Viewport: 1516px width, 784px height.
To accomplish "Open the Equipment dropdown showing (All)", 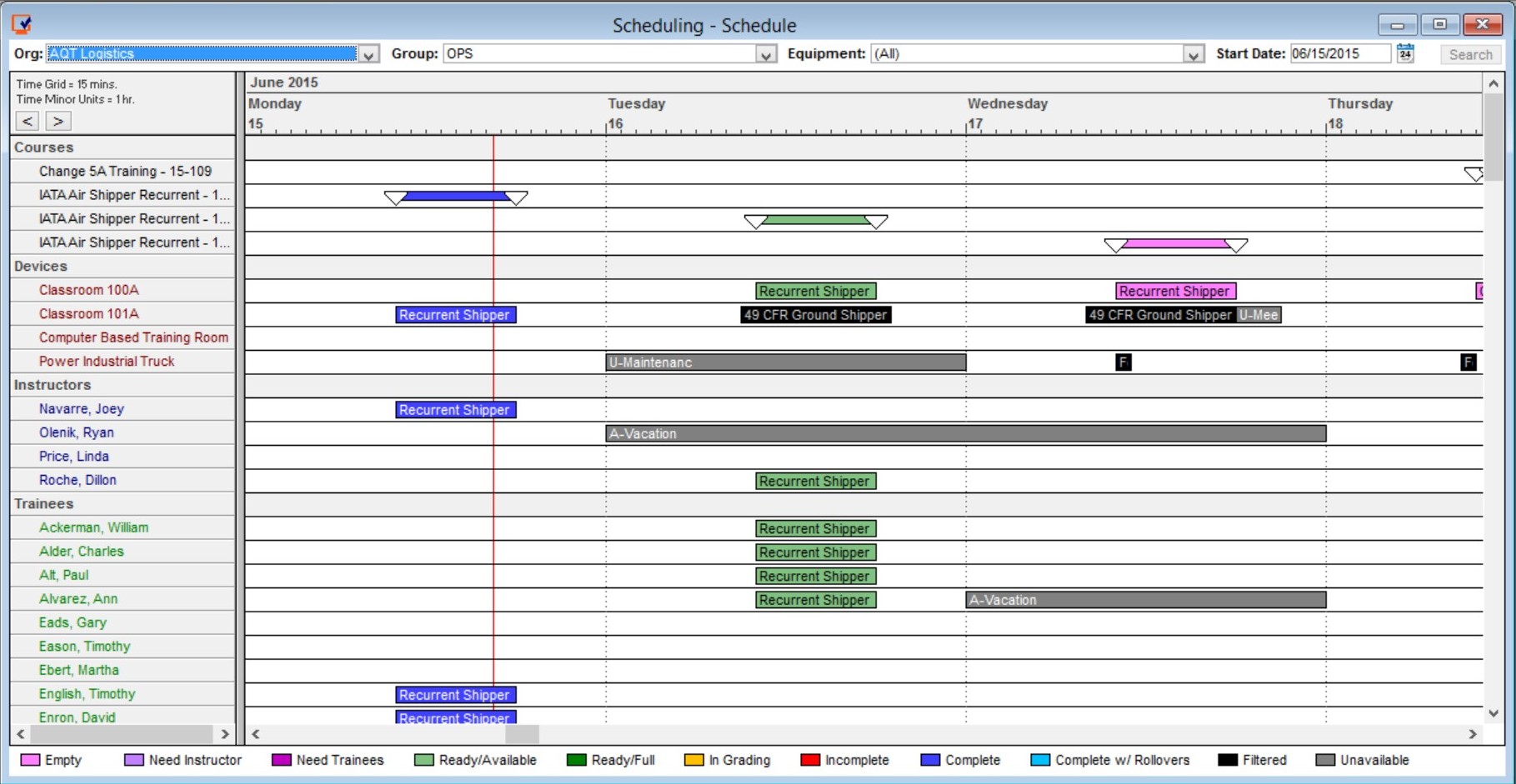I will (1194, 53).
